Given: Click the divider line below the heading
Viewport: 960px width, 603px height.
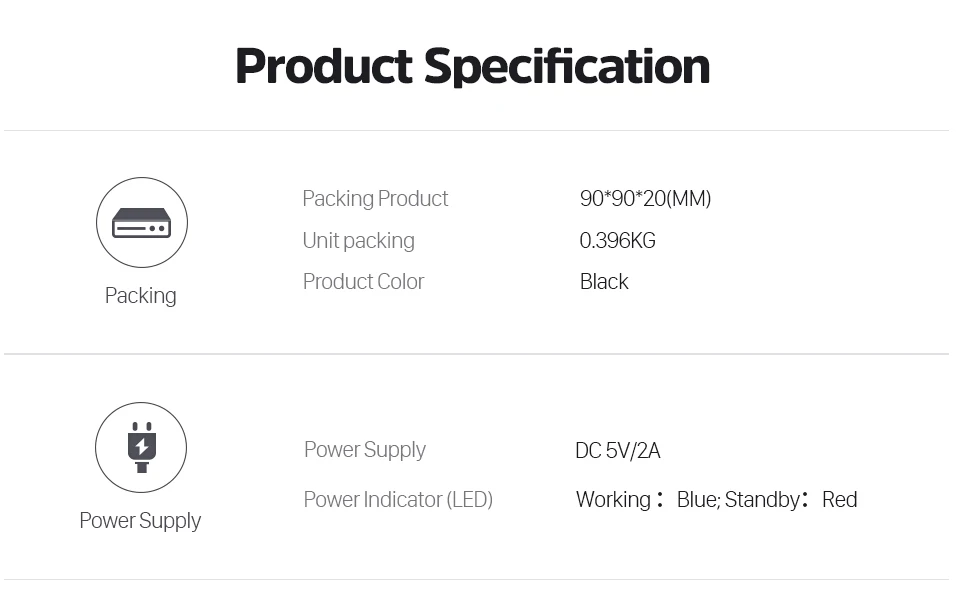Looking at the screenshot, I should (476, 130).
